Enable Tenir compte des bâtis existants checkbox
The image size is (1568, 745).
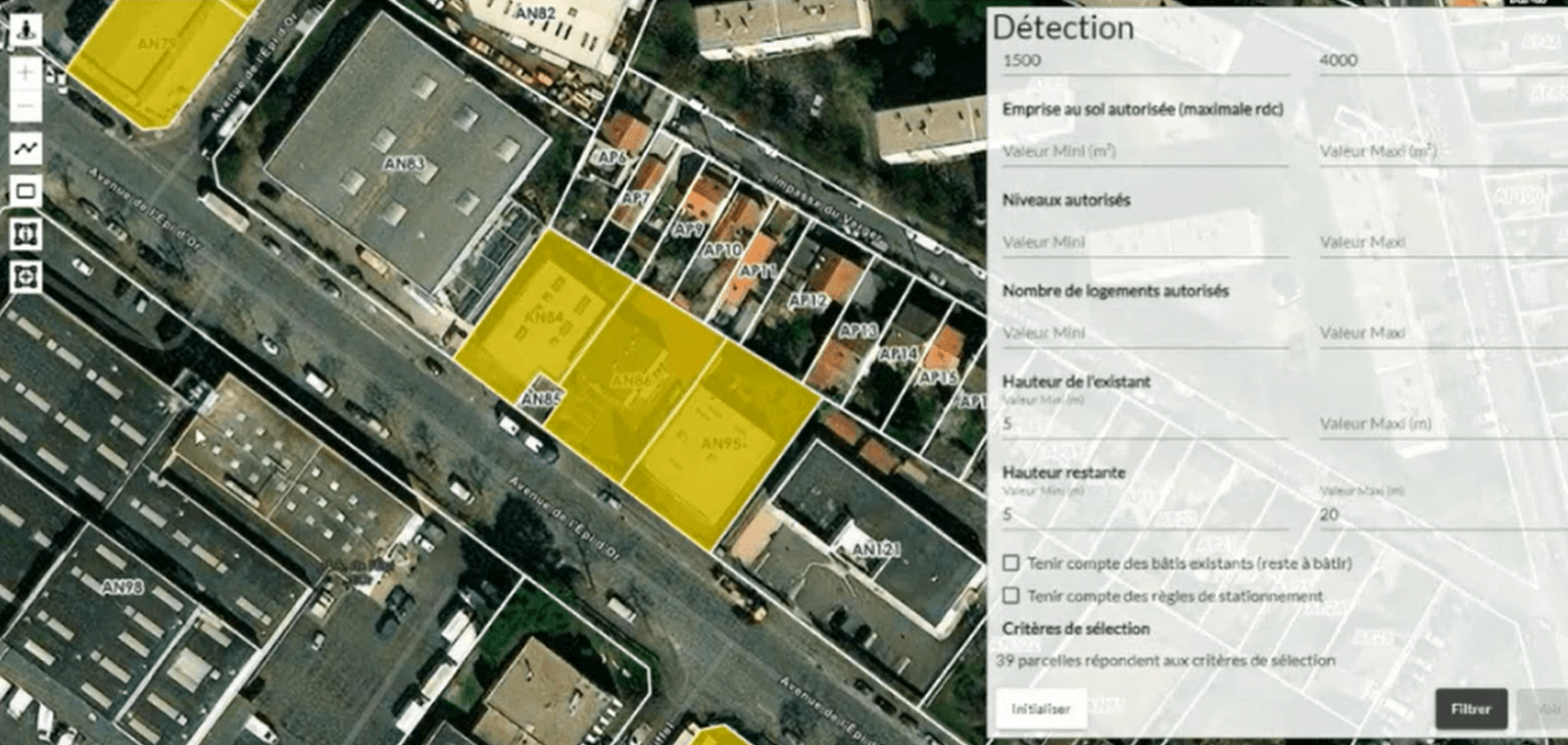tap(1010, 563)
